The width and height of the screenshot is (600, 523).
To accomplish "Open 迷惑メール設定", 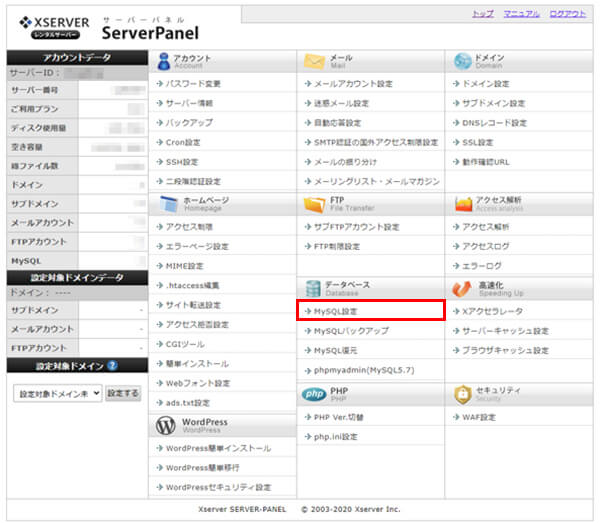I will pyautogui.click(x=341, y=103).
